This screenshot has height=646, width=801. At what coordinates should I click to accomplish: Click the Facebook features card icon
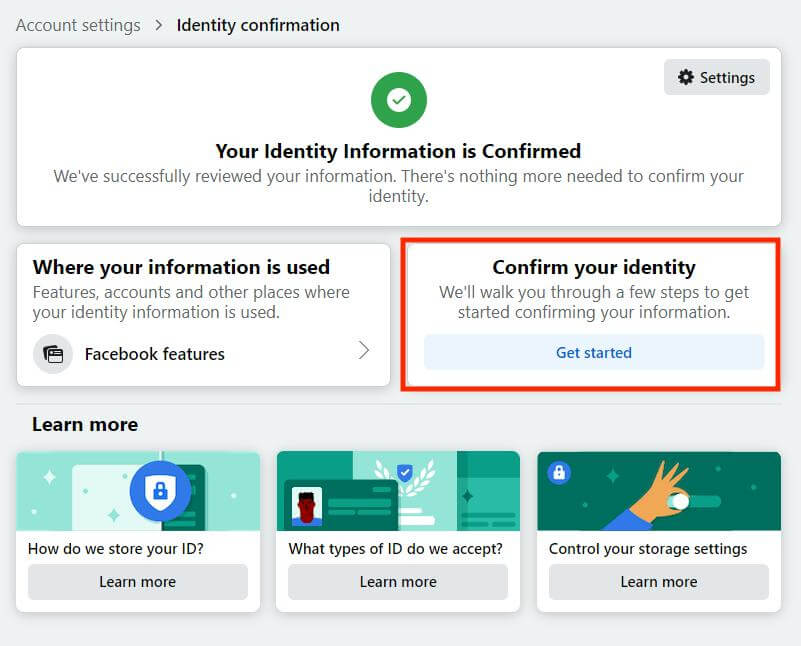coord(53,354)
